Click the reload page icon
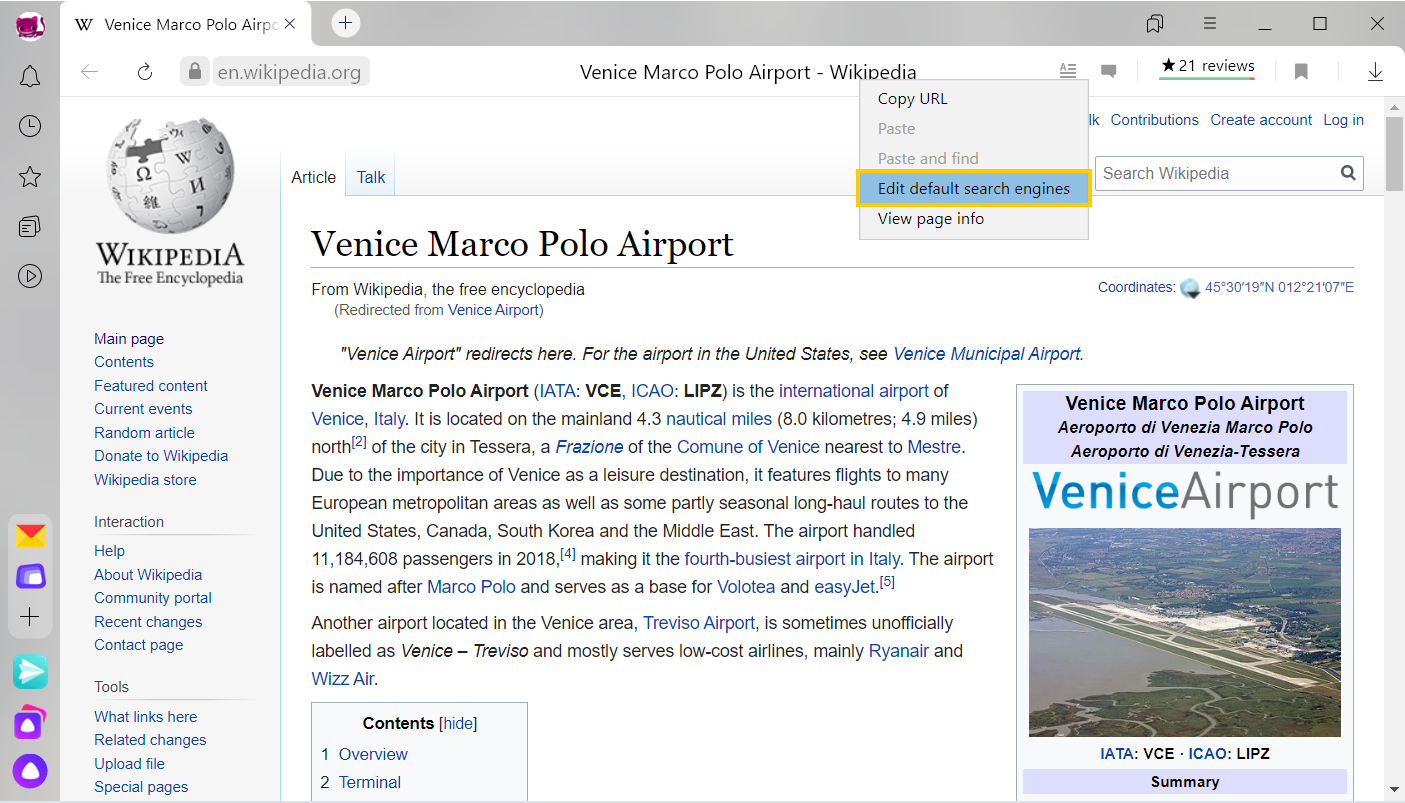The width and height of the screenshot is (1405, 803). click(145, 72)
